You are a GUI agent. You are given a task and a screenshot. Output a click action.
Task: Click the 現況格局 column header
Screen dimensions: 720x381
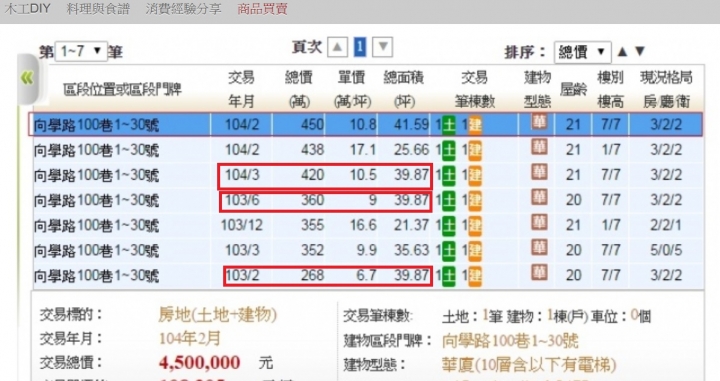666,89
